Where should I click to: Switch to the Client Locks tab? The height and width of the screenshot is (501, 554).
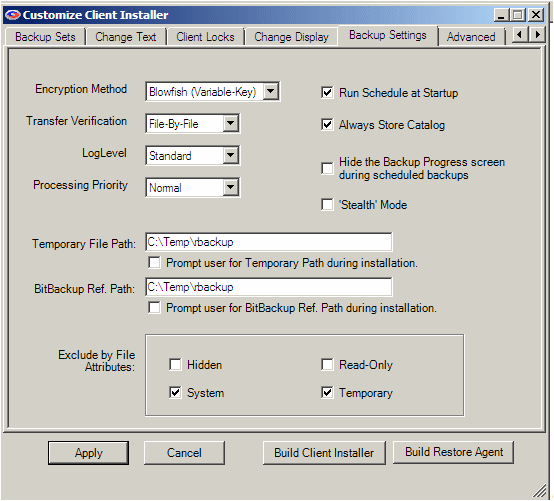pos(205,37)
